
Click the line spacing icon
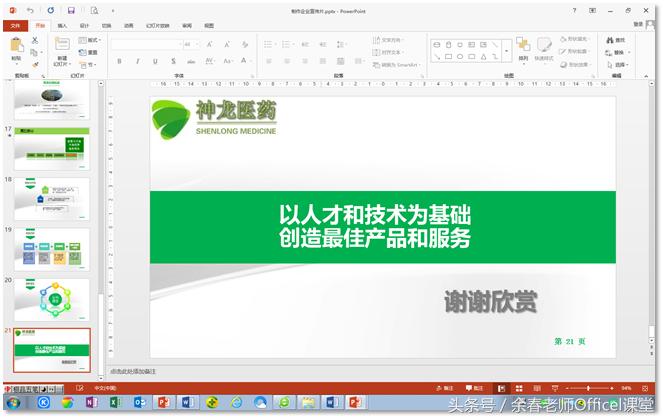[x=340, y=44]
